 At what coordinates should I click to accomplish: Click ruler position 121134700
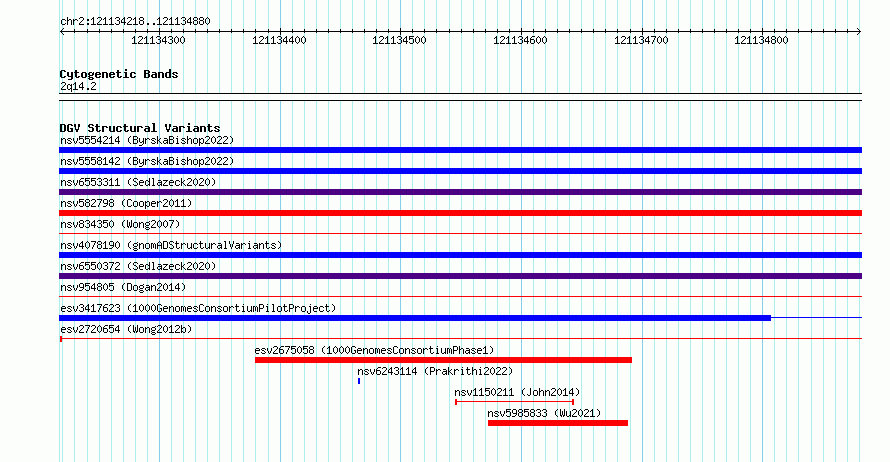[x=641, y=40]
